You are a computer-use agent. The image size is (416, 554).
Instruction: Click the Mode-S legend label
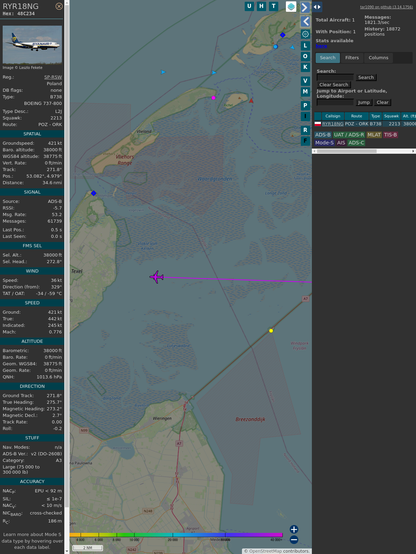[324, 143]
